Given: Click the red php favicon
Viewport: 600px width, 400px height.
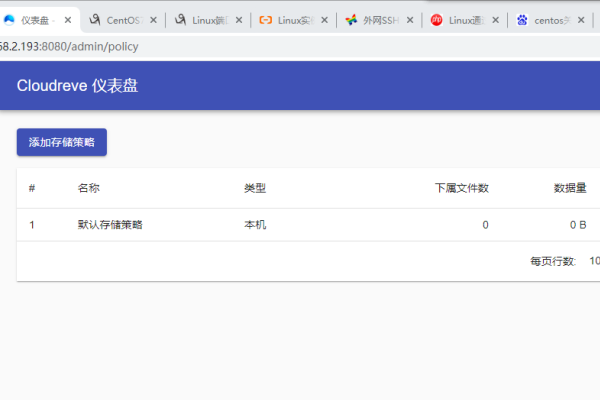Looking at the screenshot, I should coord(436,20).
